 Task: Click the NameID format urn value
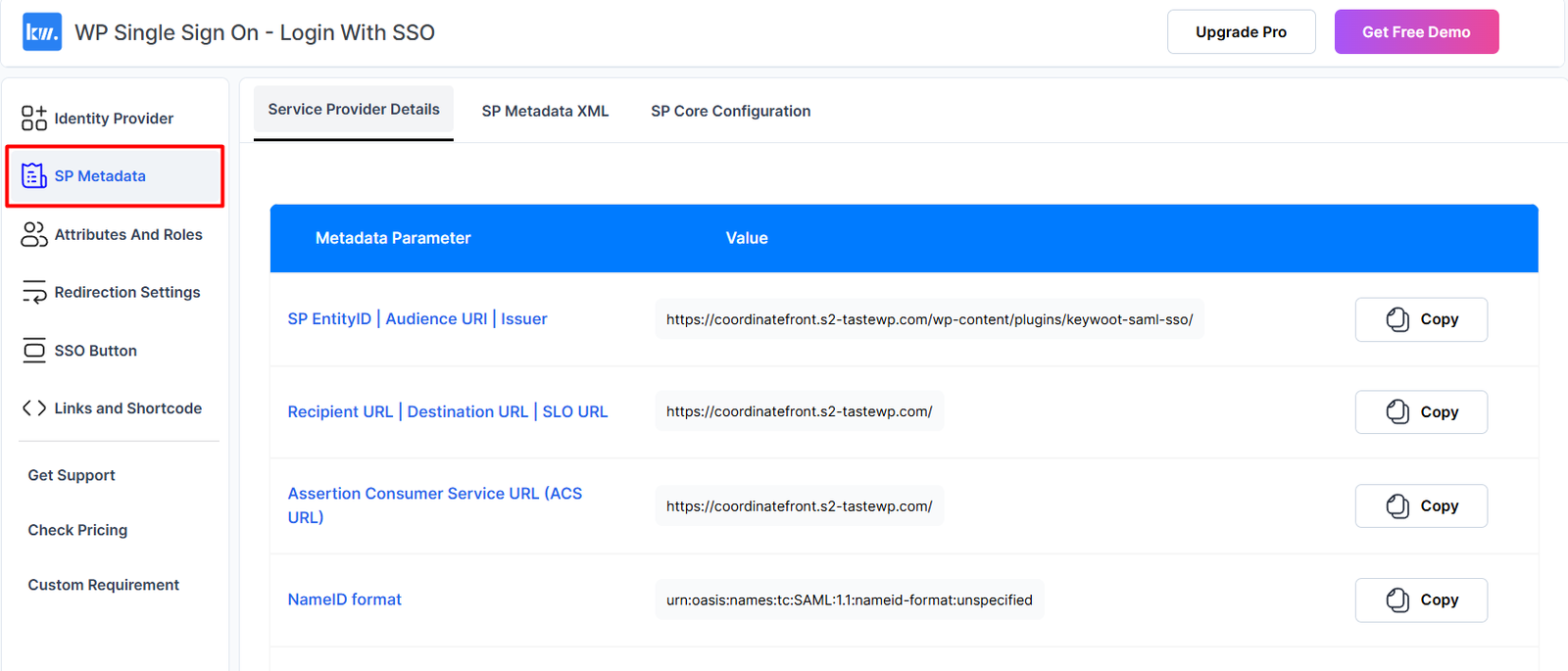click(850, 599)
